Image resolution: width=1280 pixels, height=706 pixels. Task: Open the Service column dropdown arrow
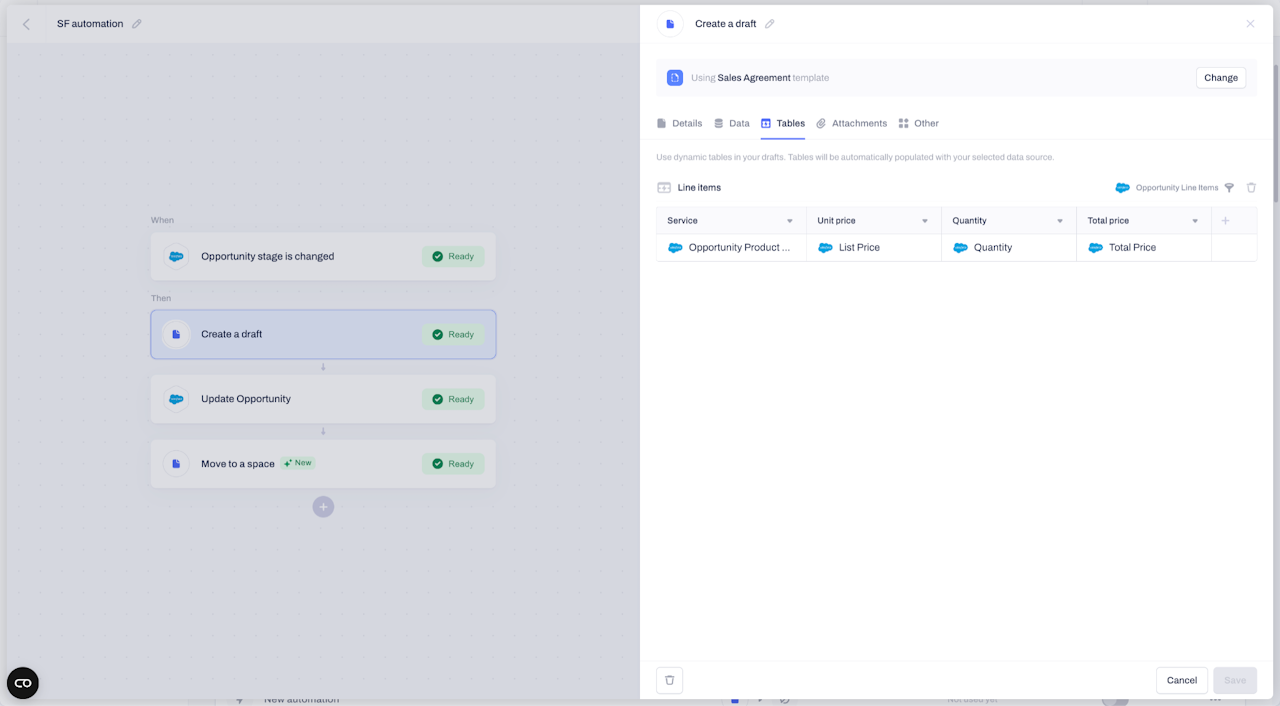[x=790, y=221]
